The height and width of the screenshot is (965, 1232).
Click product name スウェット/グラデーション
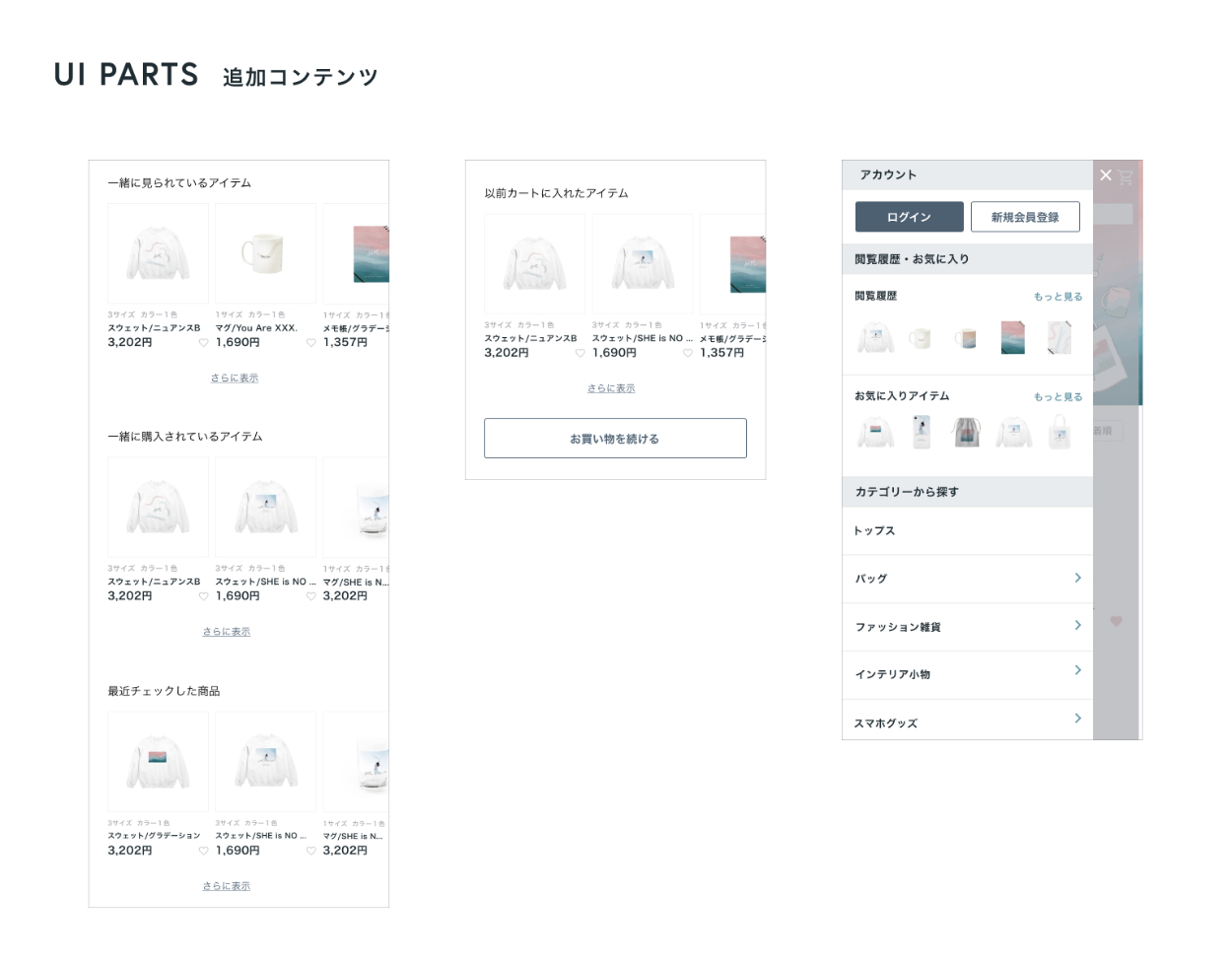click(x=154, y=836)
